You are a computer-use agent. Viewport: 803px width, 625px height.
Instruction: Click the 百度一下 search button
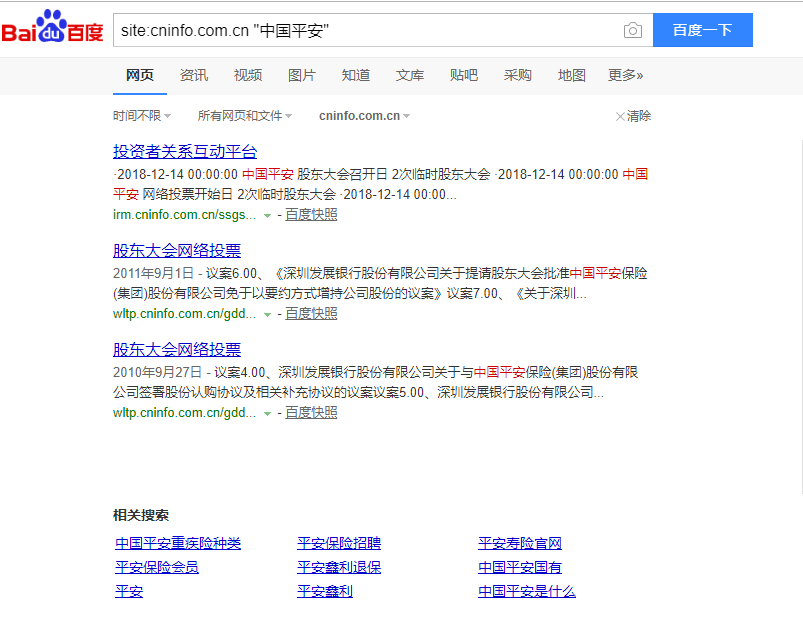click(703, 30)
